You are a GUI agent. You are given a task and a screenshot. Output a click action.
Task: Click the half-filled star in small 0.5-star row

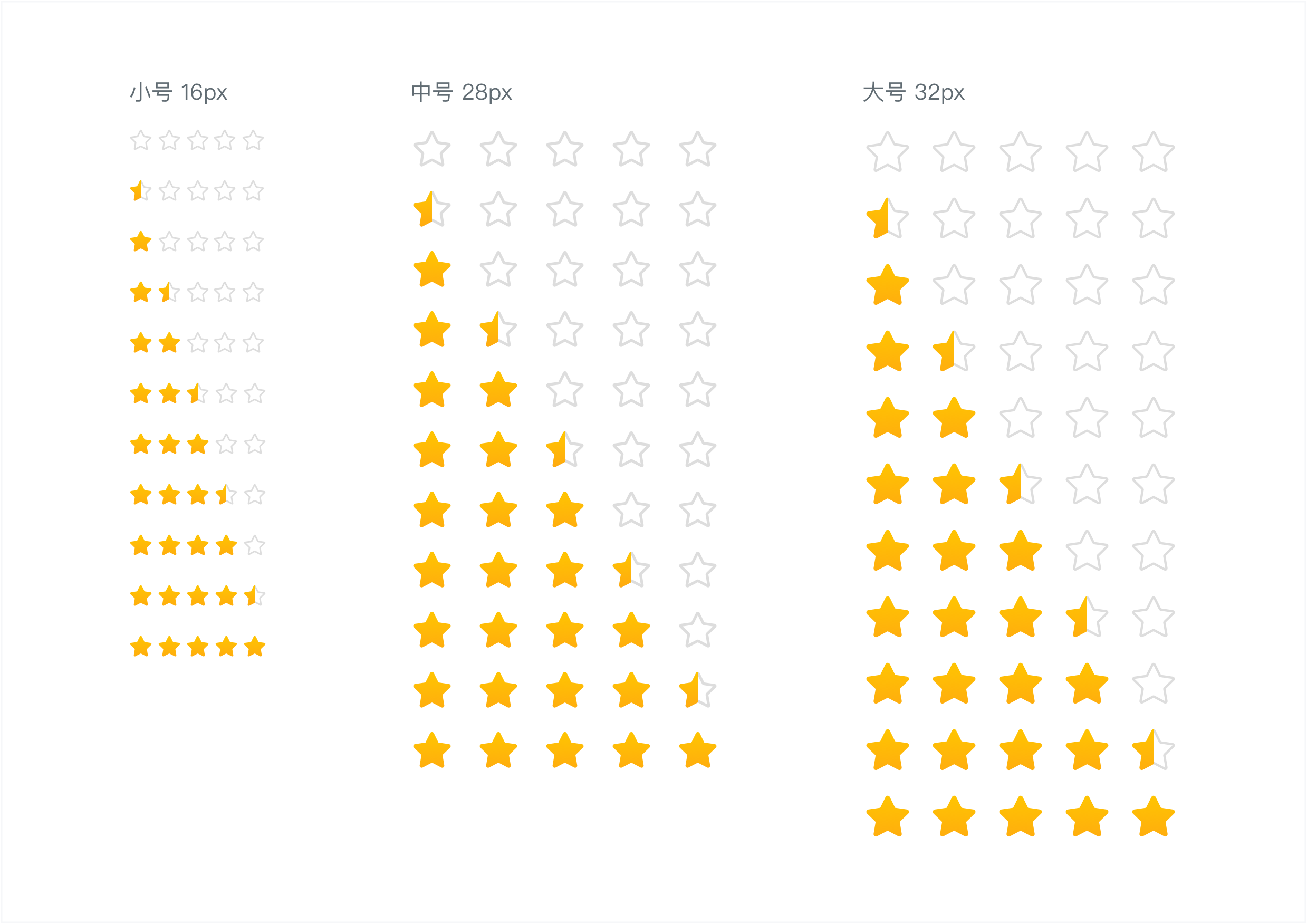[x=141, y=191]
